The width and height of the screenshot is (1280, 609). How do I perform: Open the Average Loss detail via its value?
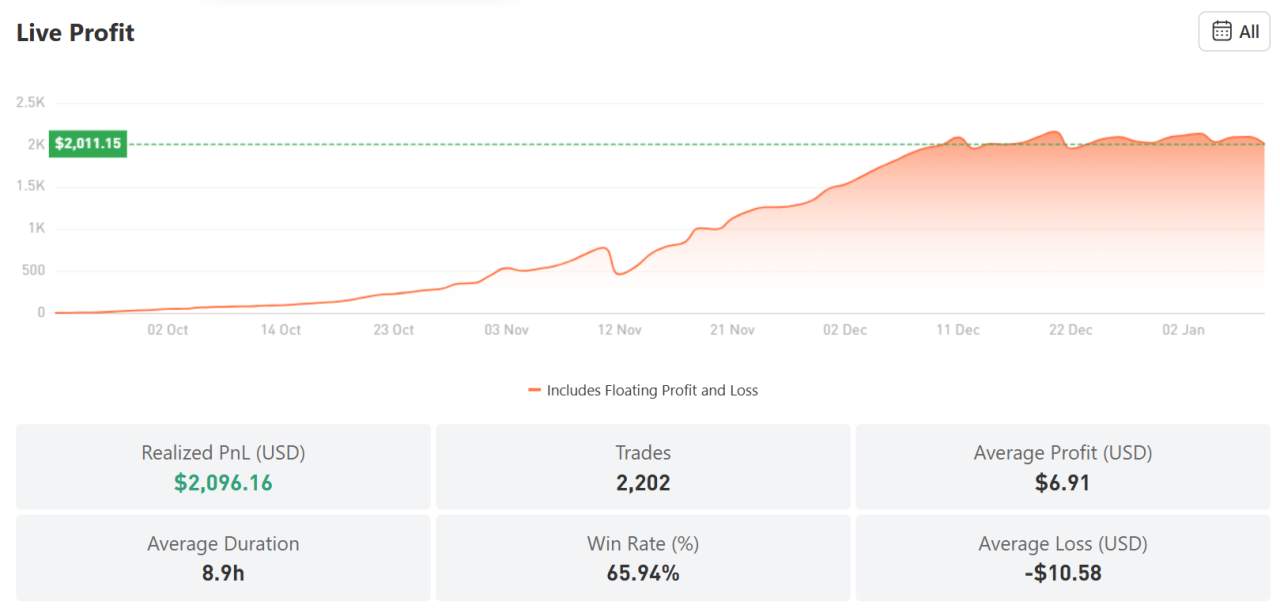click(x=1063, y=573)
